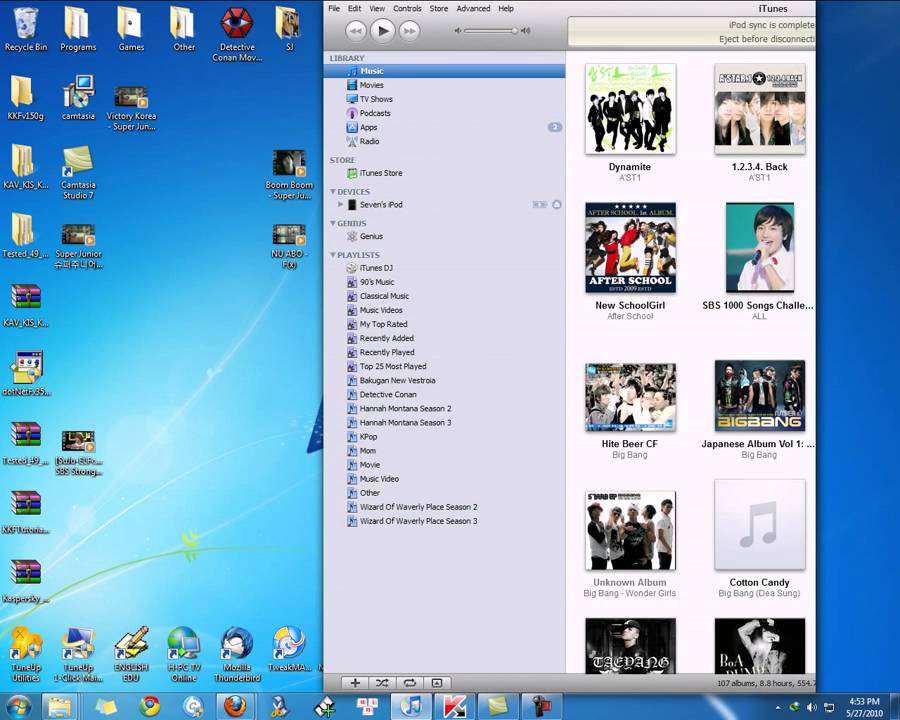Open the iTunes DJ playlist

point(444,268)
